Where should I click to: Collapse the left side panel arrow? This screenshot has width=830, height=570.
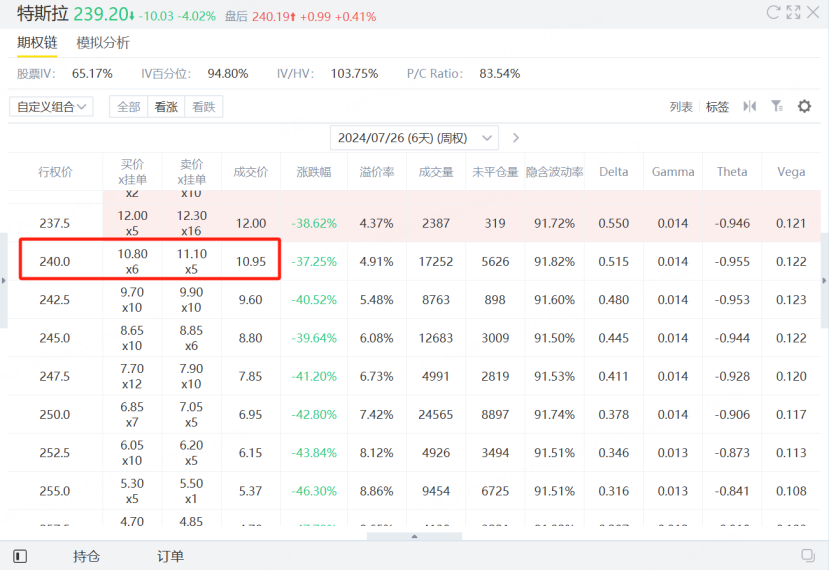pos(4,281)
